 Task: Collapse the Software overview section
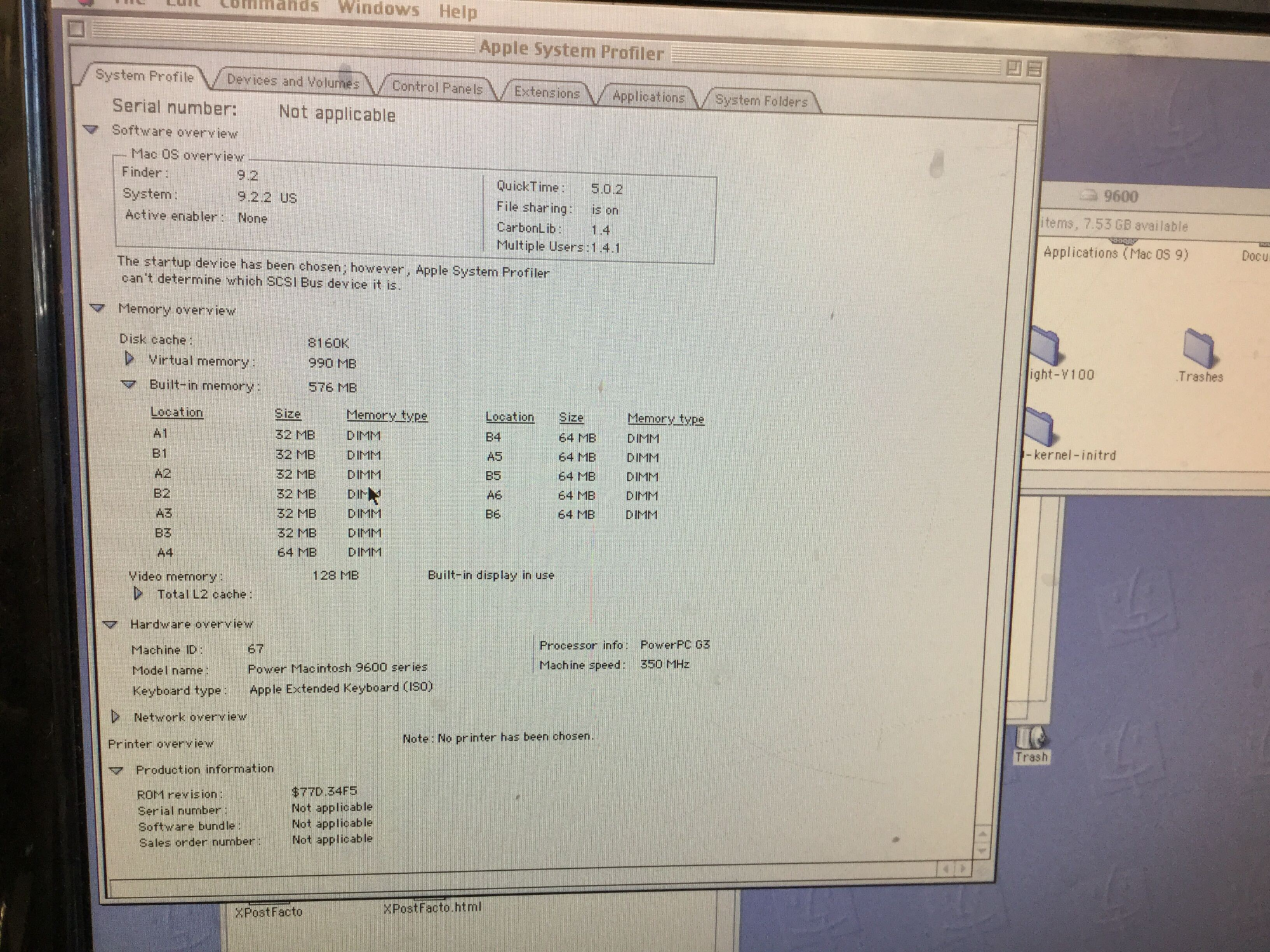pyautogui.click(x=91, y=129)
